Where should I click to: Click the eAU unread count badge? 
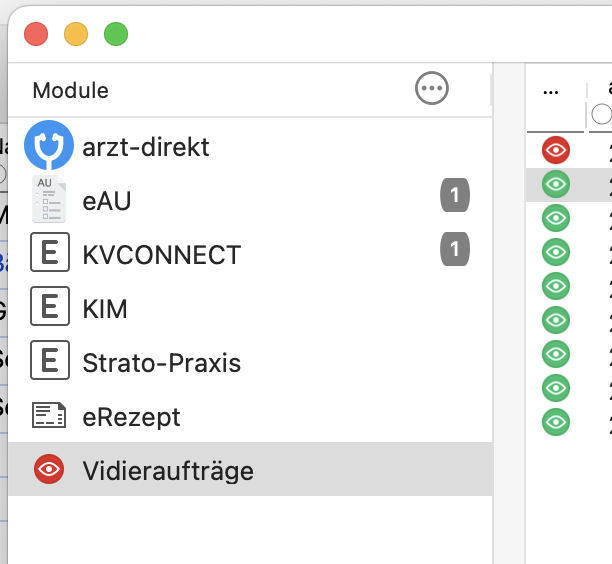point(455,195)
